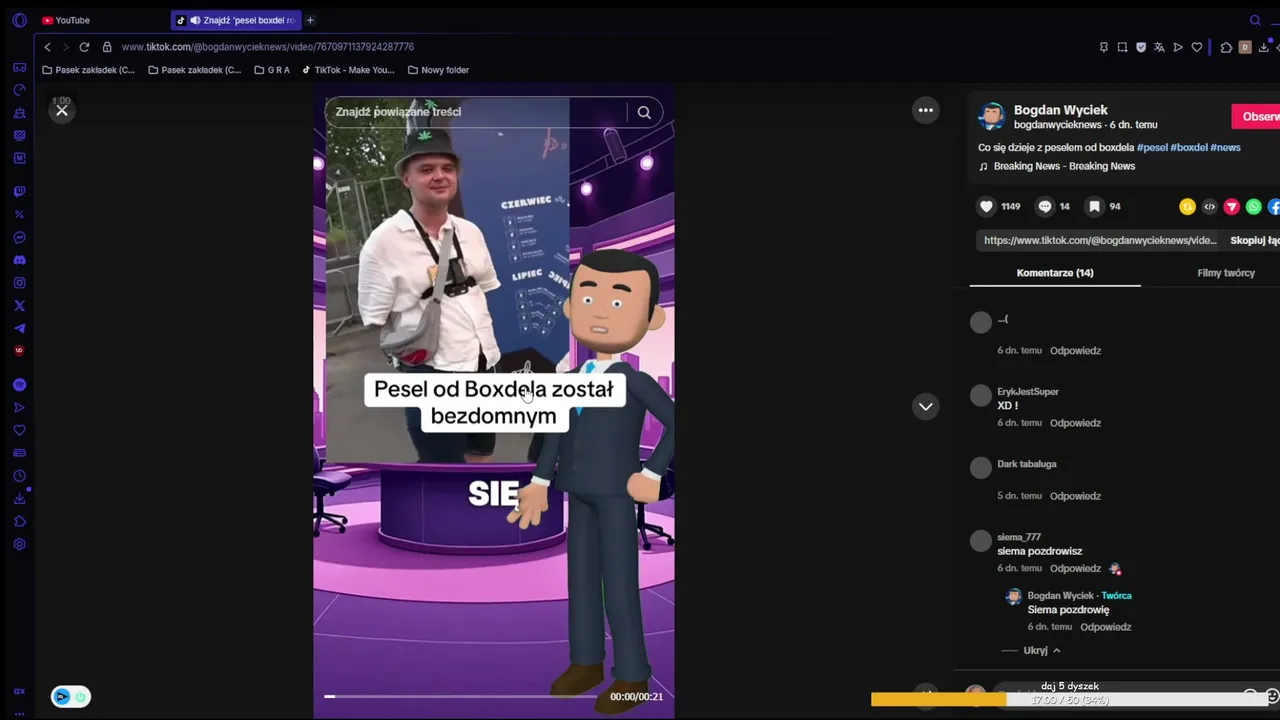Open TikTok - Make You... bookmark
1280x720 pixels.
pos(347,70)
